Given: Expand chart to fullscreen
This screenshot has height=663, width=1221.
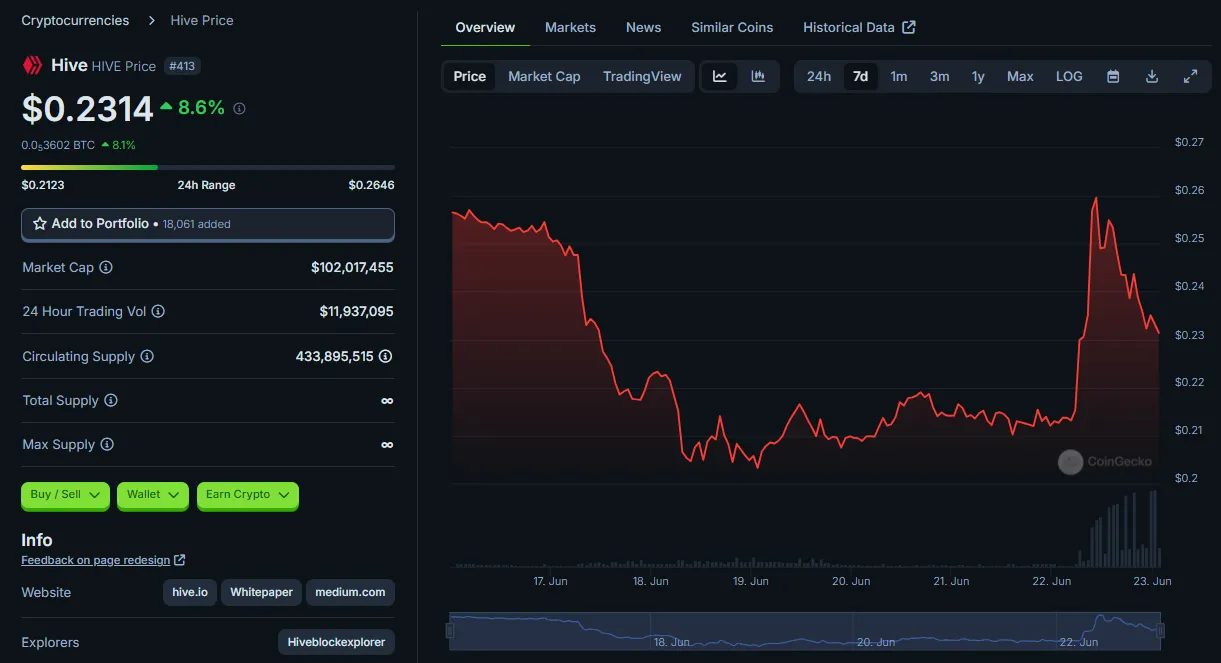Looking at the screenshot, I should pos(1190,76).
